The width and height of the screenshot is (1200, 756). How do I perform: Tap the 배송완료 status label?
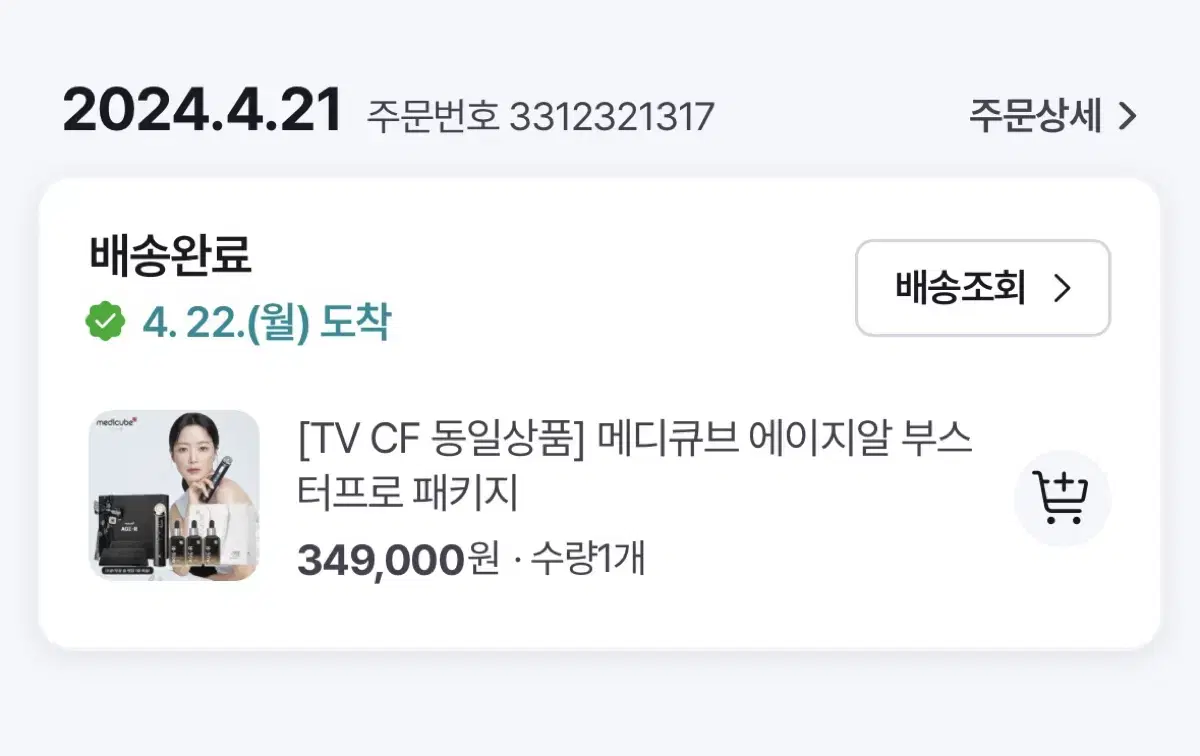pyautogui.click(x=170, y=256)
